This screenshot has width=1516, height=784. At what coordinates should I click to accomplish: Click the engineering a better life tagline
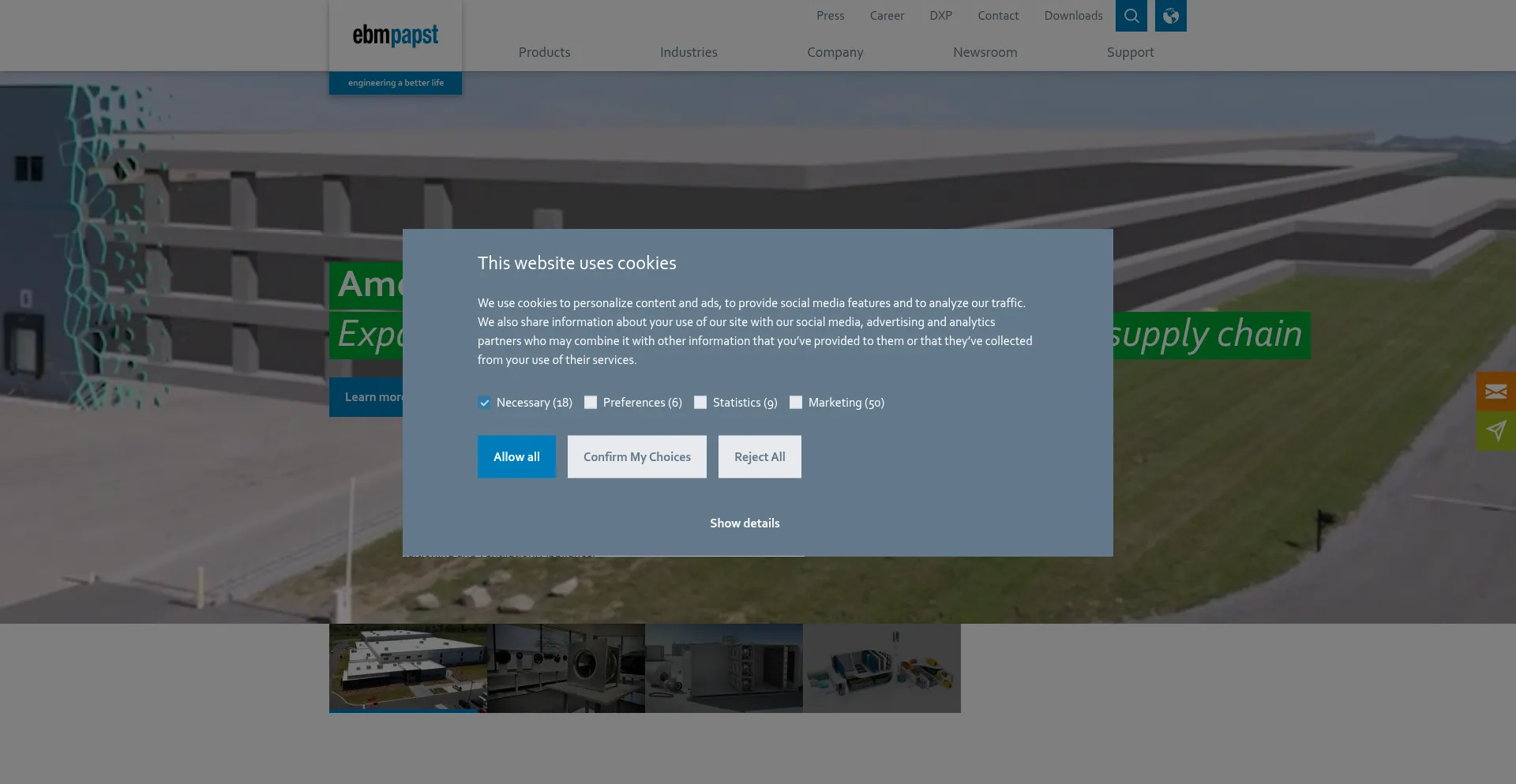[x=396, y=83]
